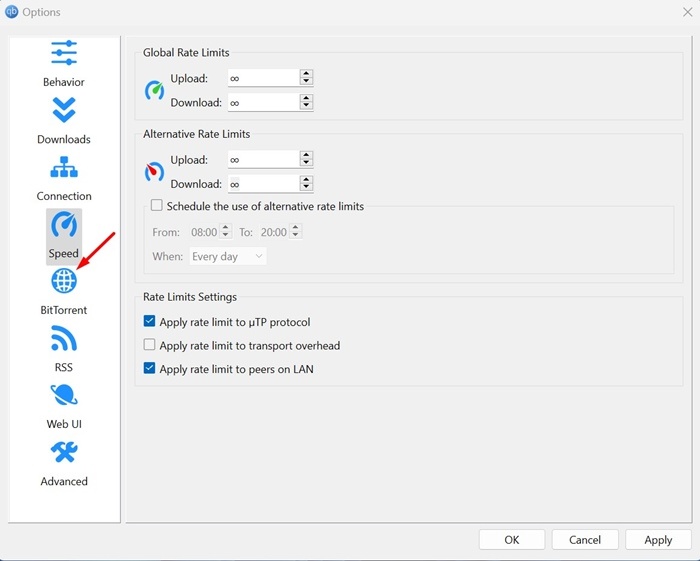The image size is (700, 561).
Task: Increase the From time 08:00 stepper
Action: pos(226,228)
